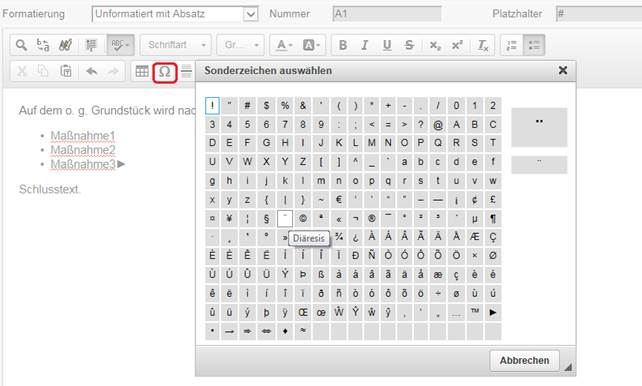Toggle subscript formatting
The width and height of the screenshot is (642, 386).
click(x=435, y=45)
